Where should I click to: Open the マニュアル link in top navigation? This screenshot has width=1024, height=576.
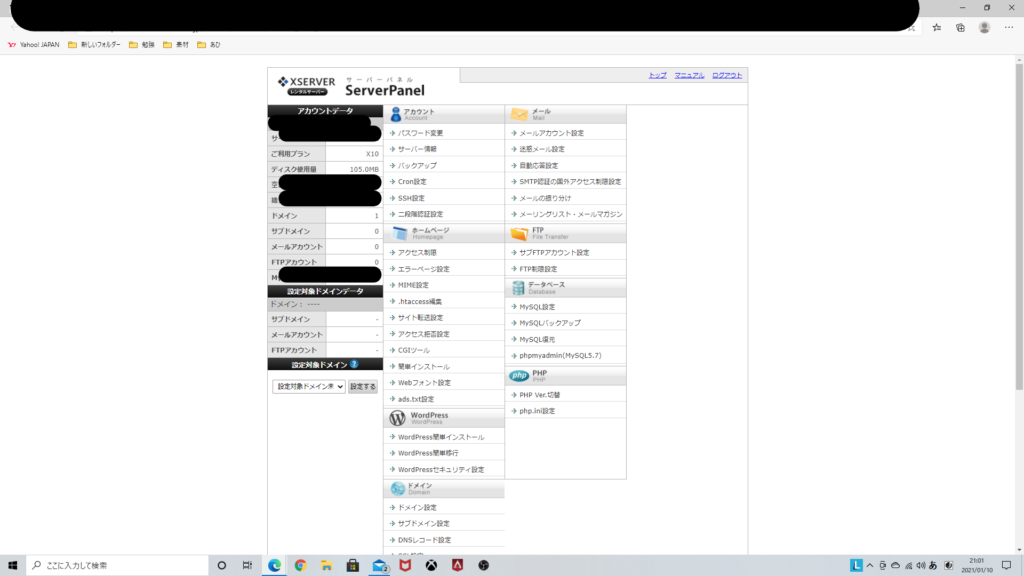tap(689, 76)
